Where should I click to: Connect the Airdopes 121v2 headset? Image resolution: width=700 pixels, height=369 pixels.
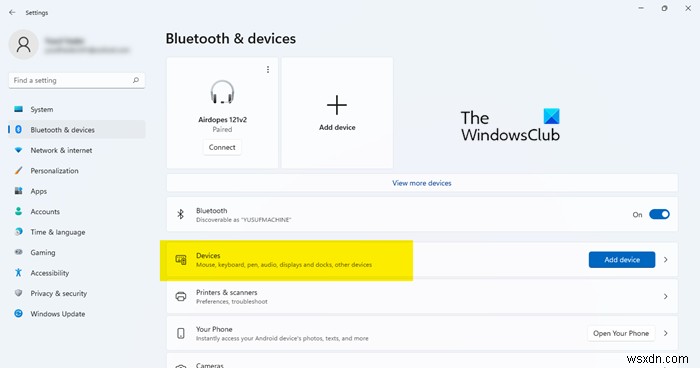[222, 147]
